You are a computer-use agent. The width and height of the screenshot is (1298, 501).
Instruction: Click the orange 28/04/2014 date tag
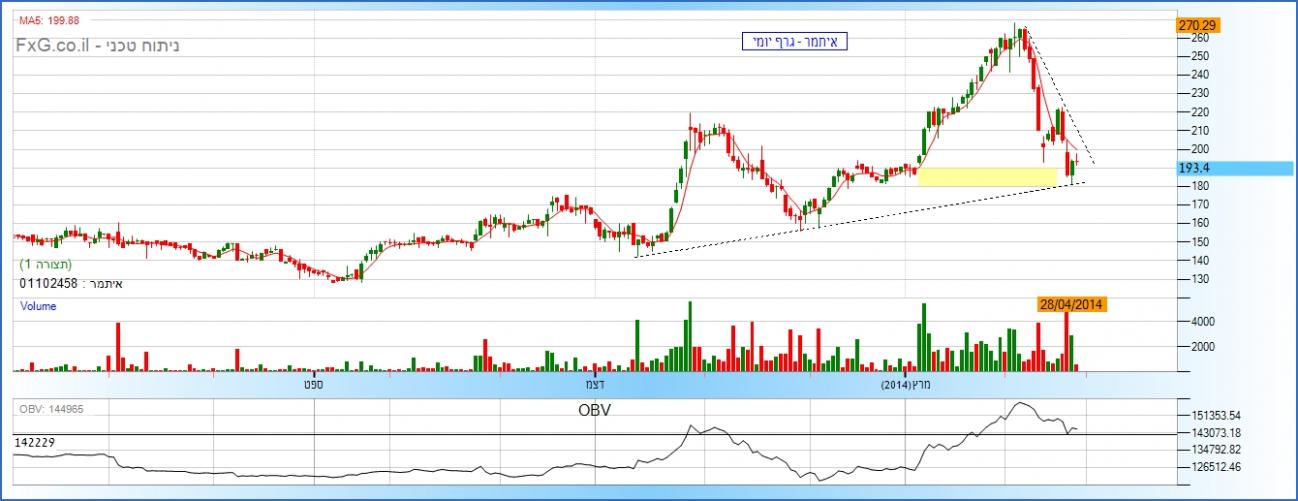(x=1071, y=304)
